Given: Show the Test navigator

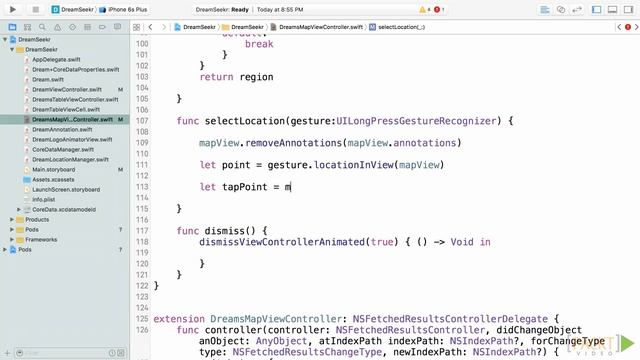Looking at the screenshot, I should point(72,27).
